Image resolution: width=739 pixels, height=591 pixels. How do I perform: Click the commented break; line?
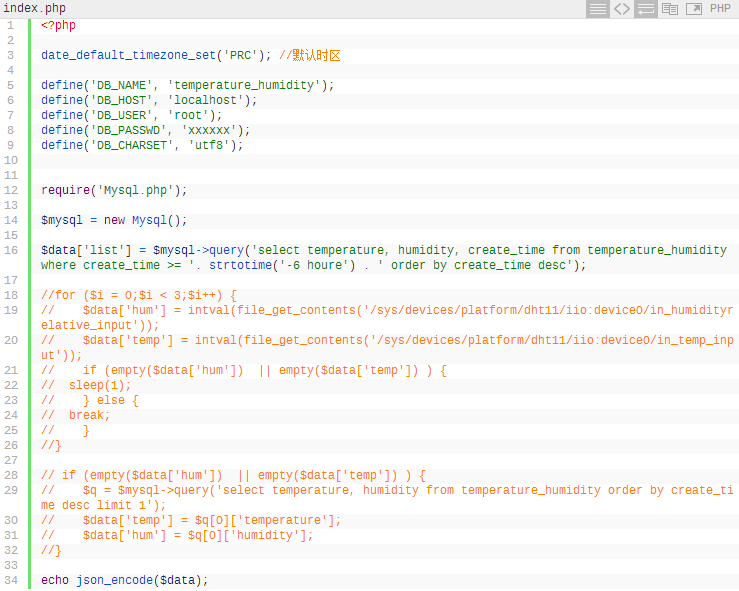(75, 416)
